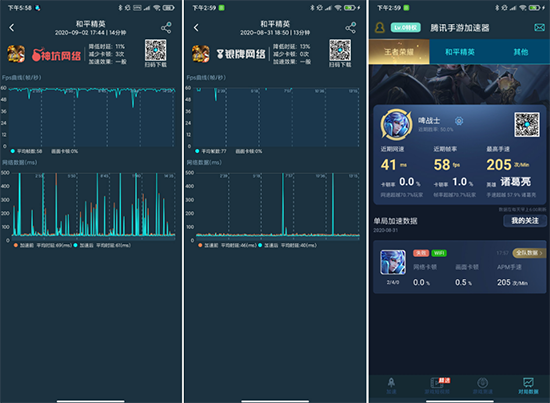The image size is (550, 403).
Task: Switch to the 王者荣耀 tab
Action: pos(399,52)
